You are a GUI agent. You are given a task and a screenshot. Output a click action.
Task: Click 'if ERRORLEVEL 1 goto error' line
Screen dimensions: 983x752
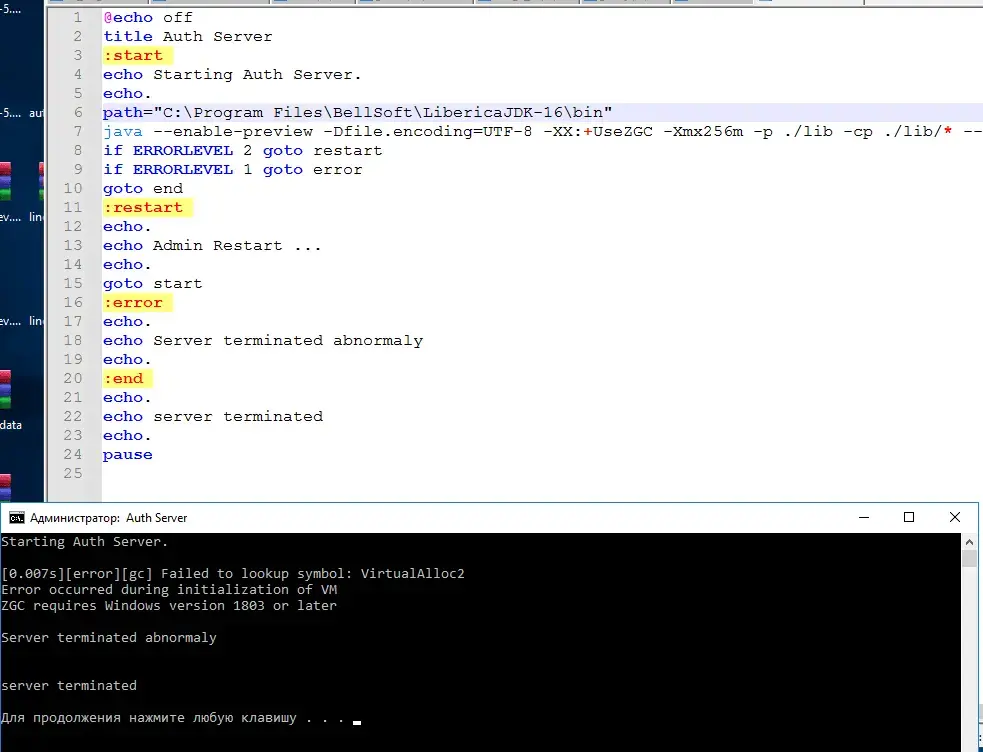[233, 170]
